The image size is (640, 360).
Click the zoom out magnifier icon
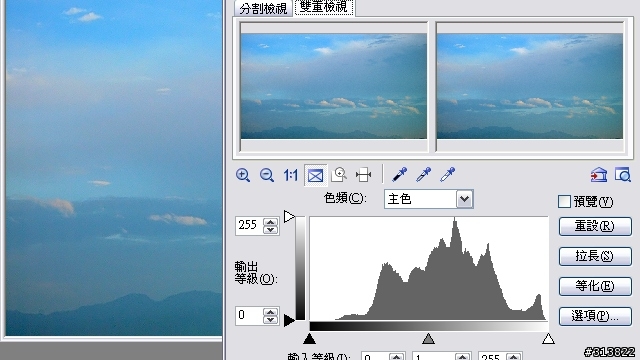(267, 176)
